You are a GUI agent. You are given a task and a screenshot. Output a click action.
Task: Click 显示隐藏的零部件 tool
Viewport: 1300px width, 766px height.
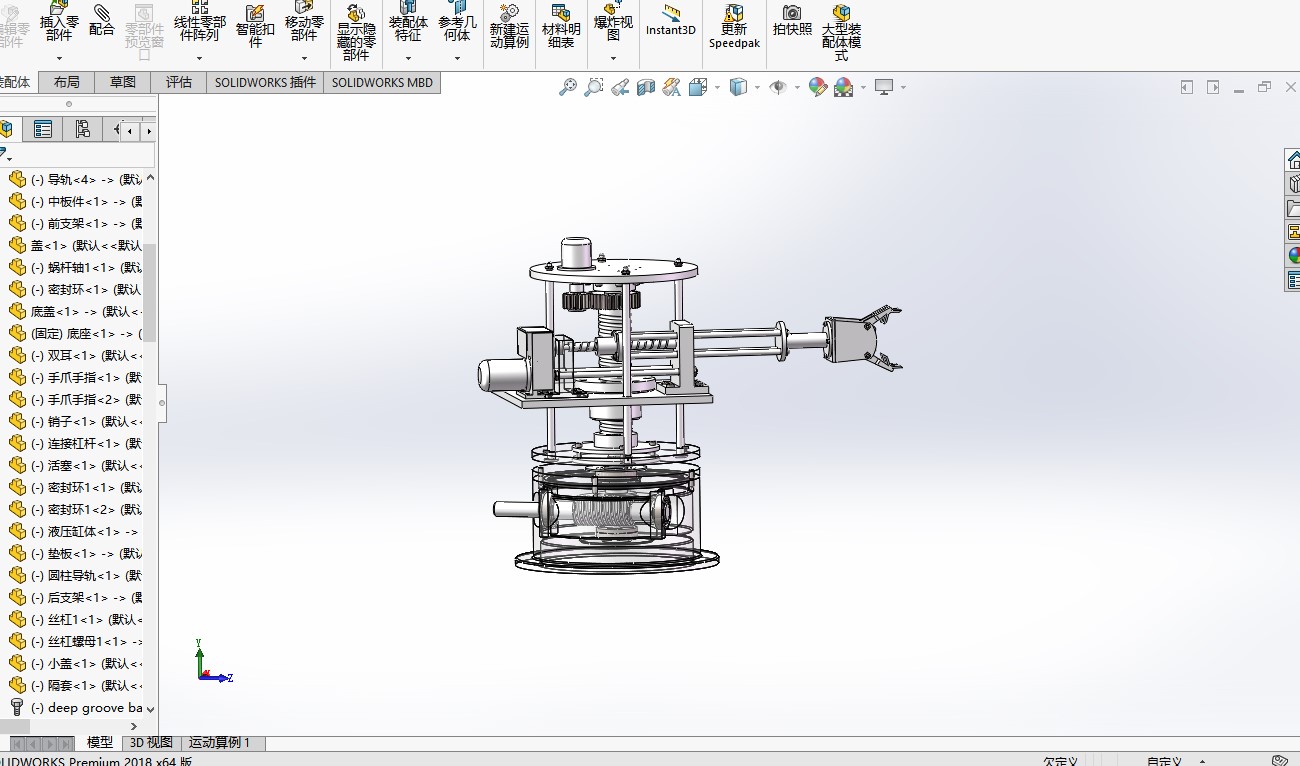coord(356,32)
